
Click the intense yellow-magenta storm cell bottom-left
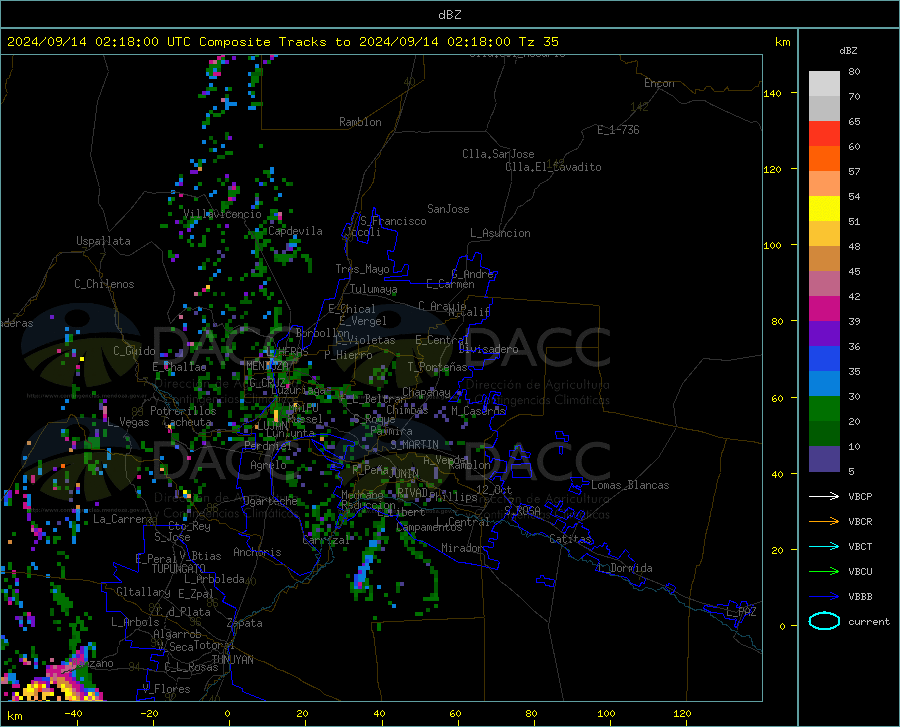pyautogui.click(x=55, y=683)
